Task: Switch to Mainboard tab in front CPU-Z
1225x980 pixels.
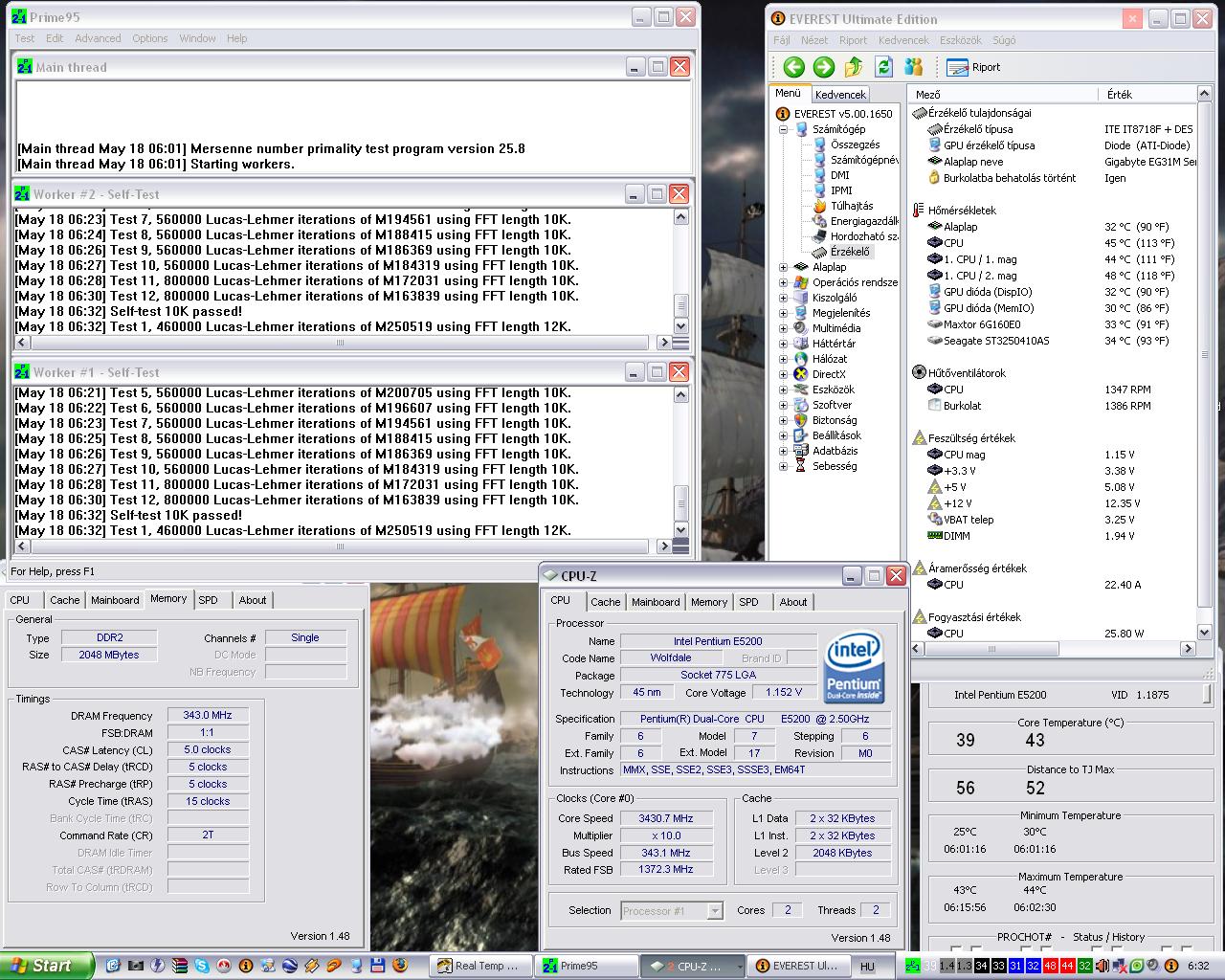Action: pyautogui.click(x=656, y=602)
